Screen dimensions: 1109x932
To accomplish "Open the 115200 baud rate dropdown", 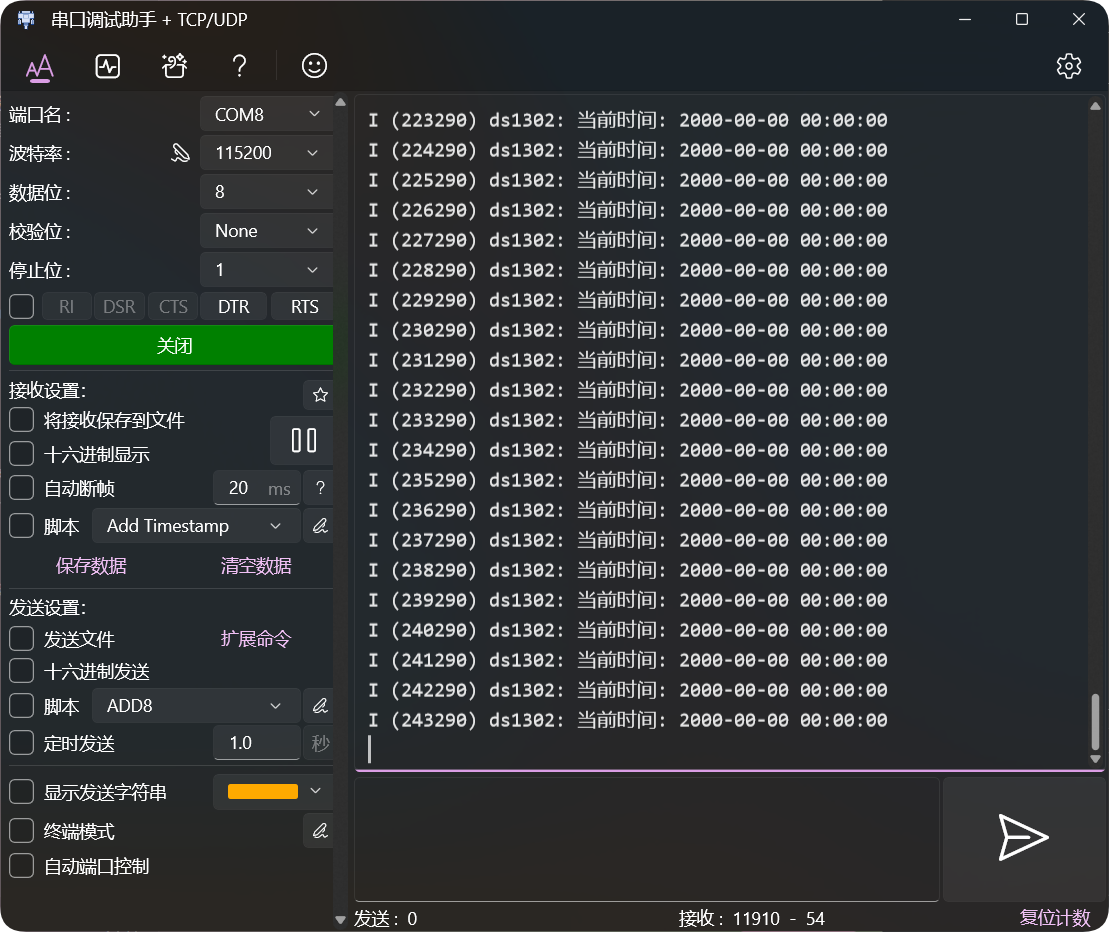I will (x=267, y=153).
